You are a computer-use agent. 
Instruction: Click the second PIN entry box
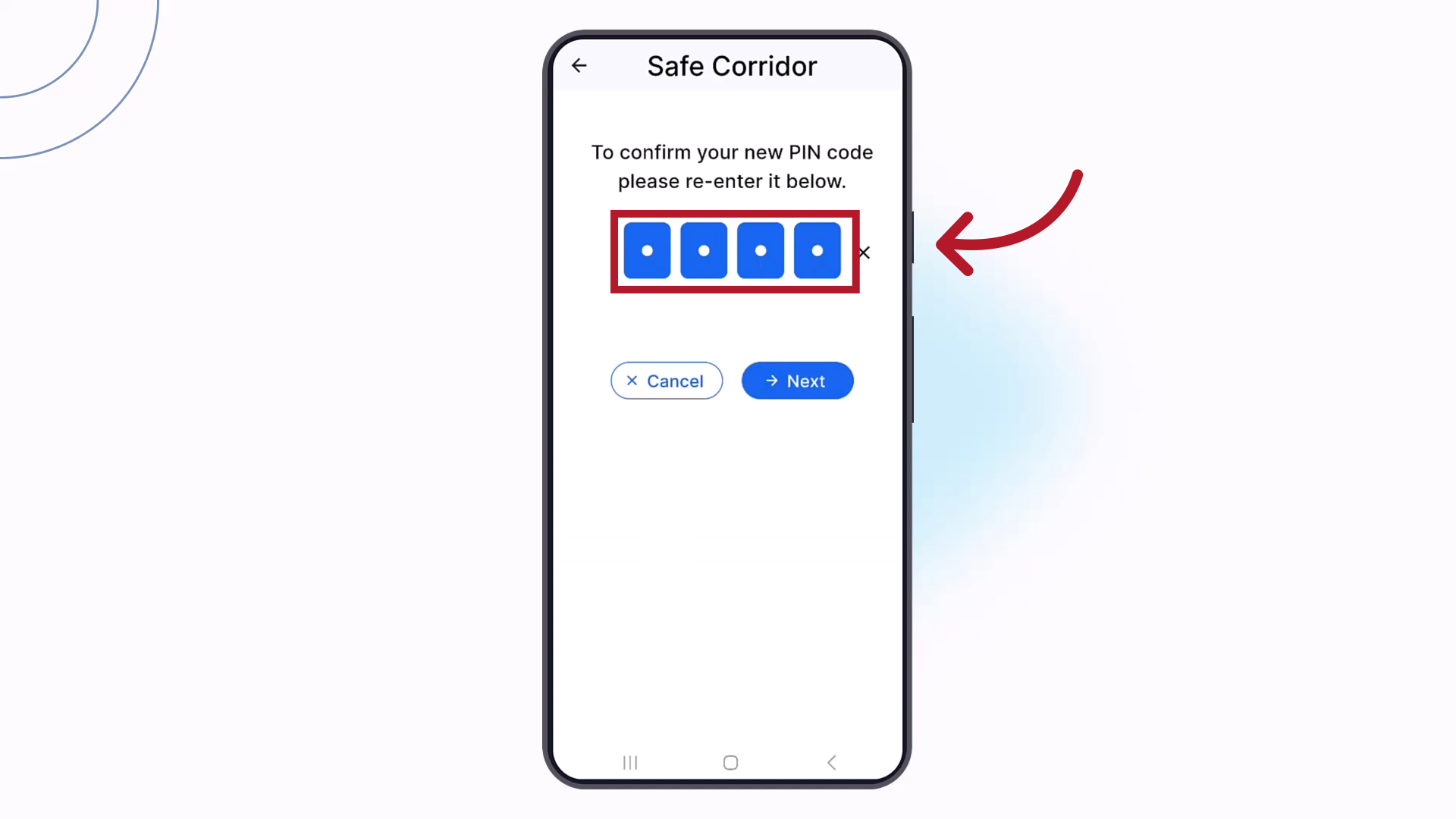(702, 252)
